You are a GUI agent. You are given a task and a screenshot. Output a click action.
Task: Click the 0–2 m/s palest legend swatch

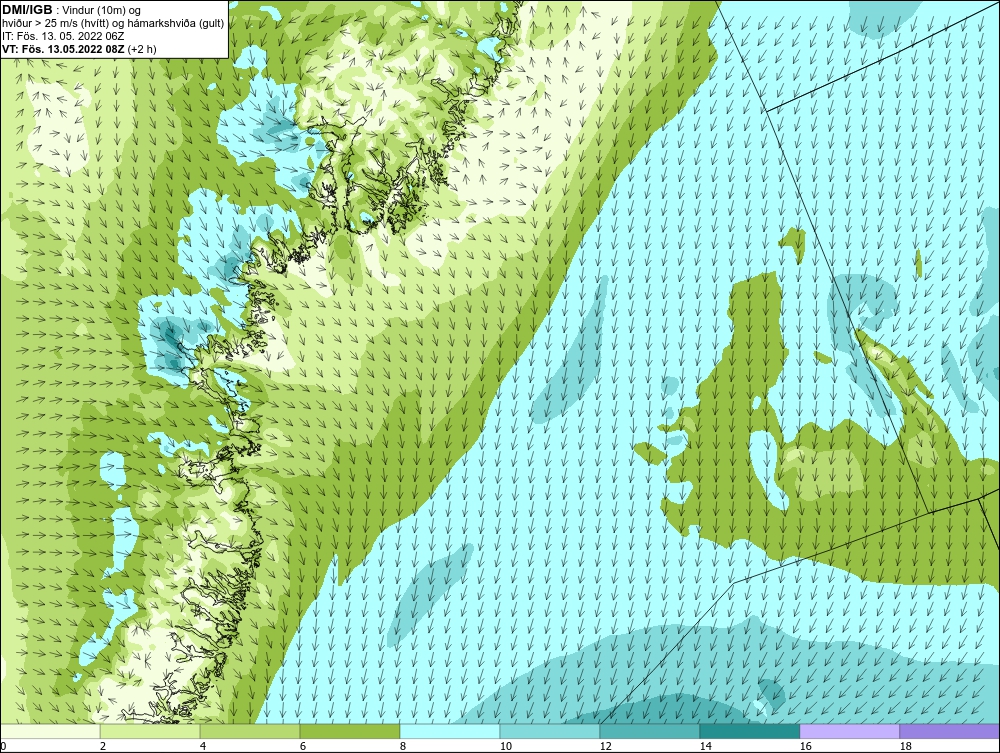pyautogui.click(x=50, y=731)
